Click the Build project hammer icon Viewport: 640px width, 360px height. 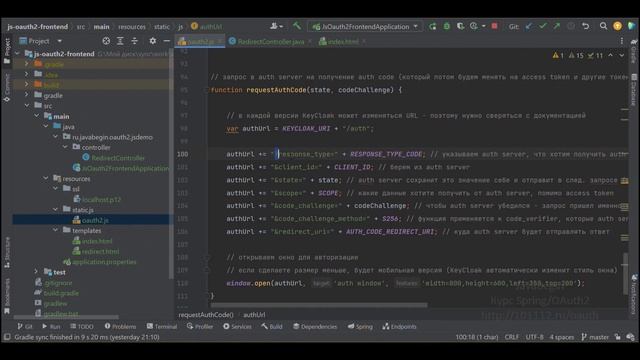297,27
